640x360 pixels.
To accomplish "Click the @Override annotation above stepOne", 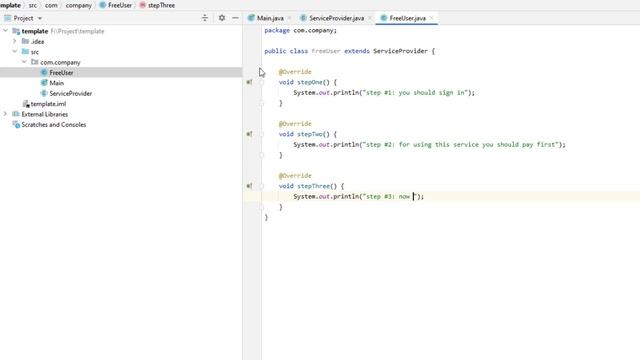I will tap(295, 72).
